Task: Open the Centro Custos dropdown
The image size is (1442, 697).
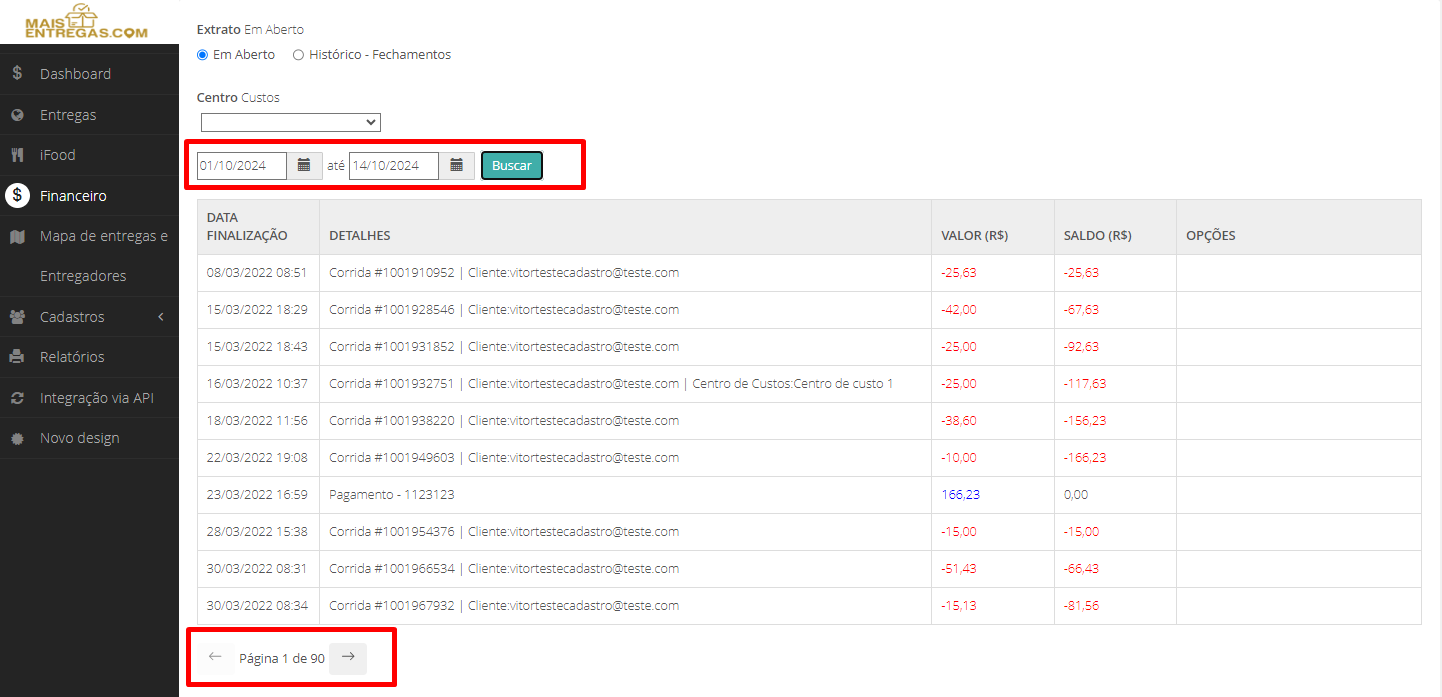Action: click(291, 122)
